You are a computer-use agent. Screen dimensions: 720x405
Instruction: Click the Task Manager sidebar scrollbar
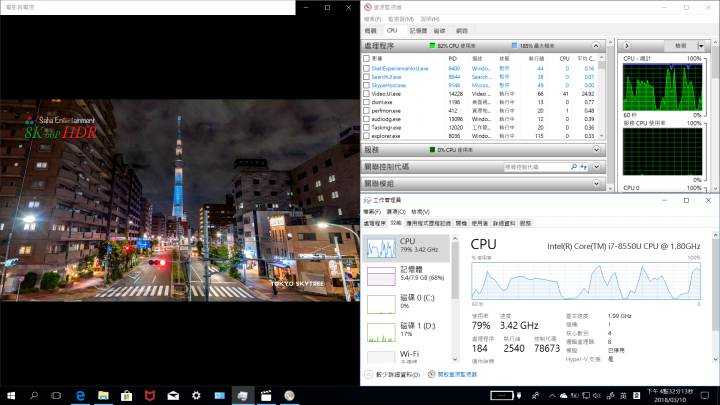455,298
